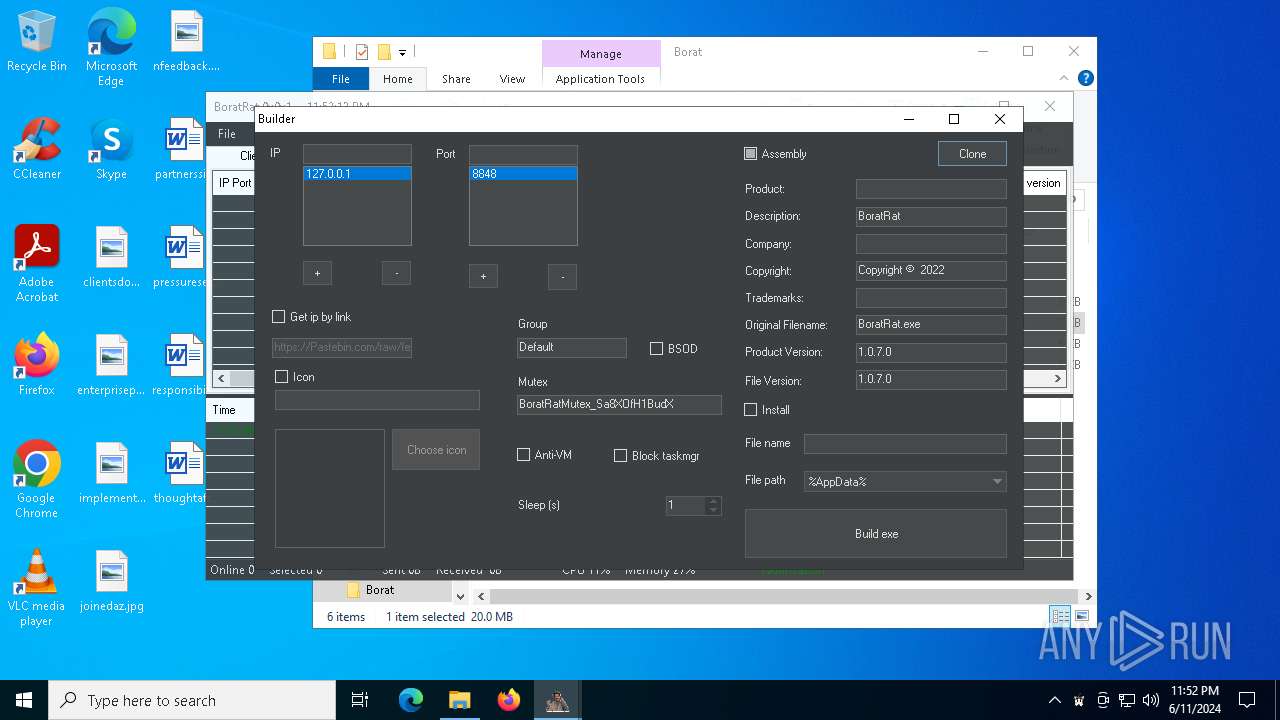Click the Build exe button
Image resolution: width=1280 pixels, height=720 pixels.
click(876, 534)
